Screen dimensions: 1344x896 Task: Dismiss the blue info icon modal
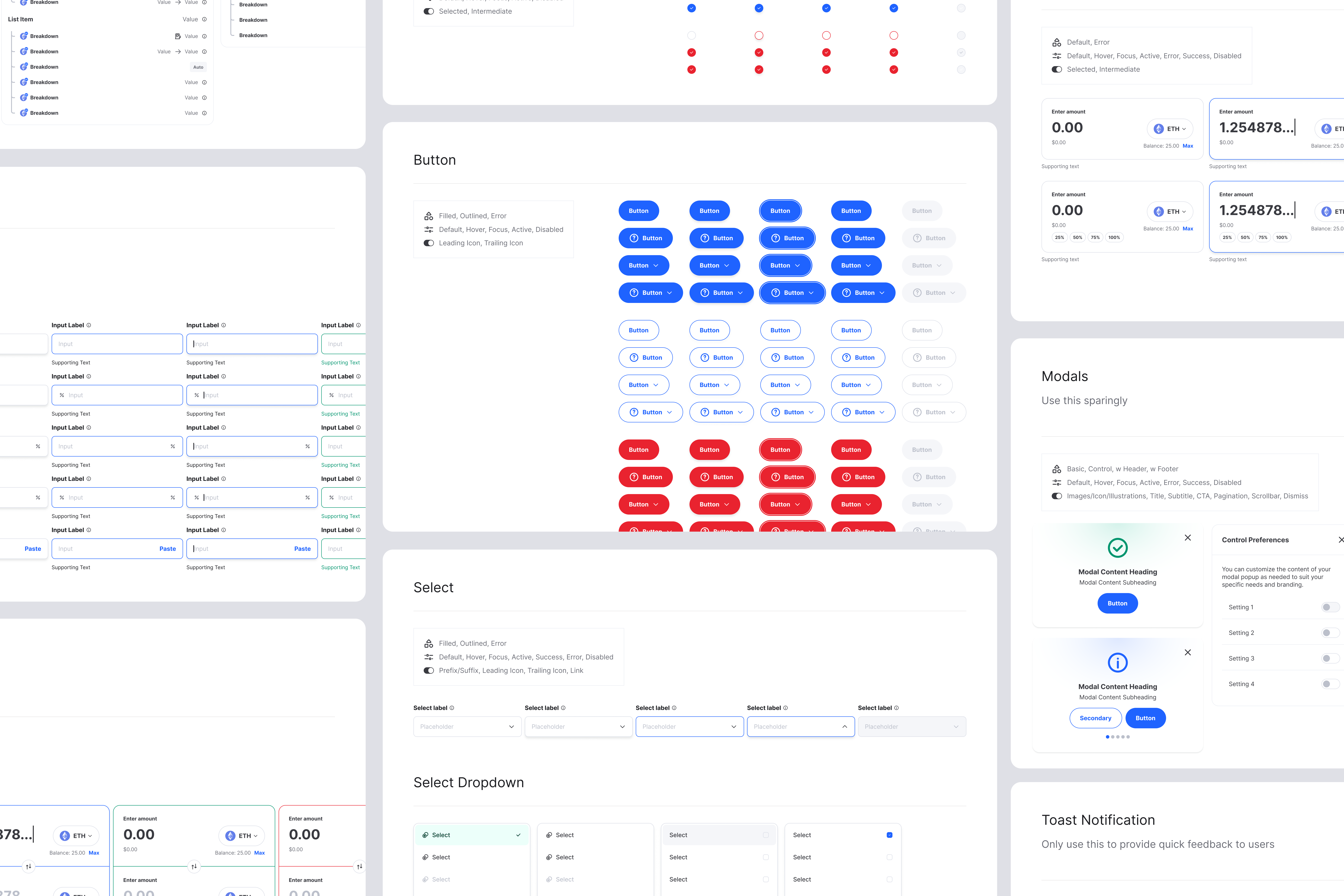pos(1187,653)
